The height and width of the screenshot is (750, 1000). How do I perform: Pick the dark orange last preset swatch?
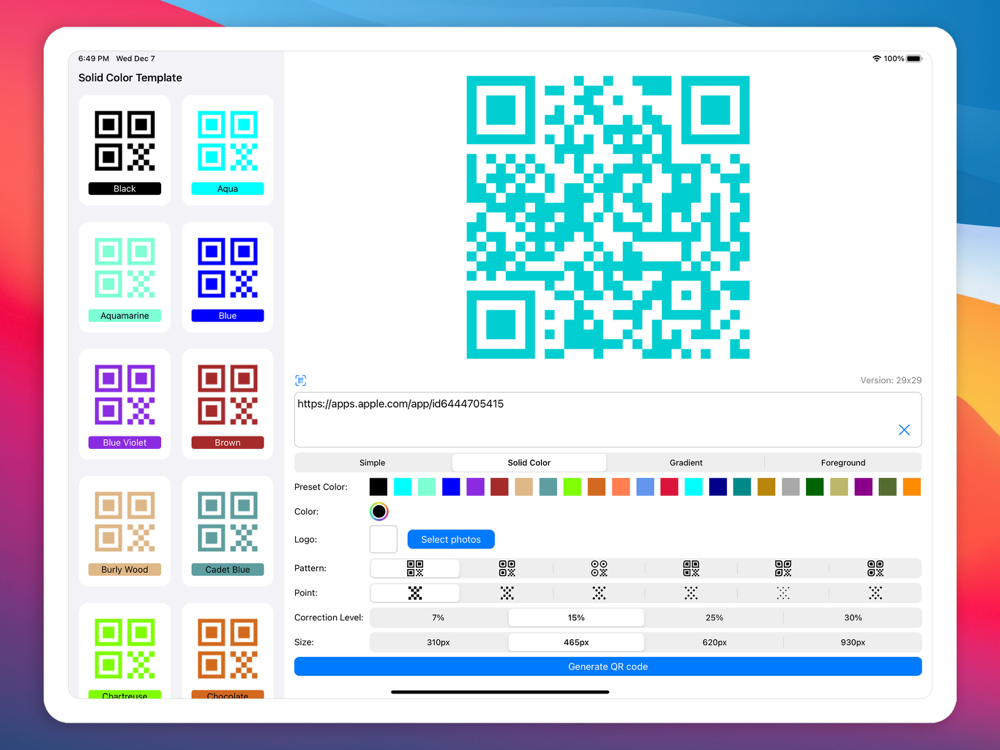911,487
